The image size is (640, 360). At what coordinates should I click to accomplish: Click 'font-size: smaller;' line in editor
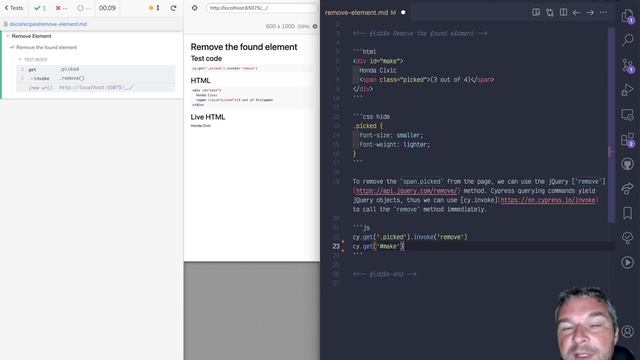click(391, 135)
